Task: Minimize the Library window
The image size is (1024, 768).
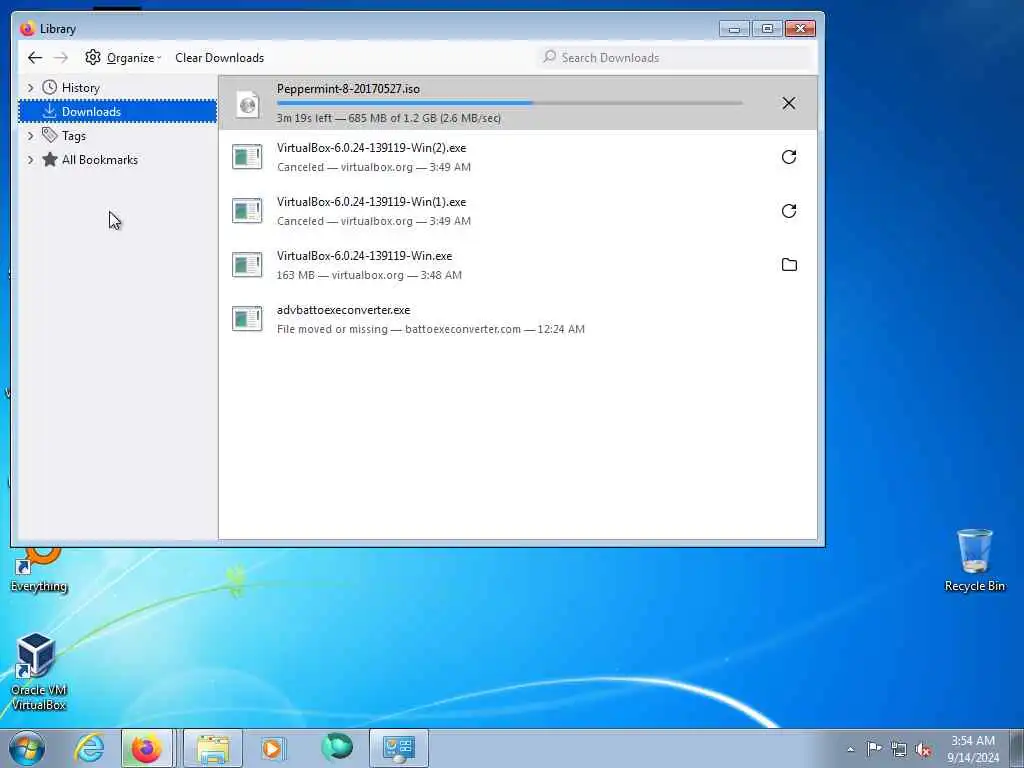Action: click(734, 29)
